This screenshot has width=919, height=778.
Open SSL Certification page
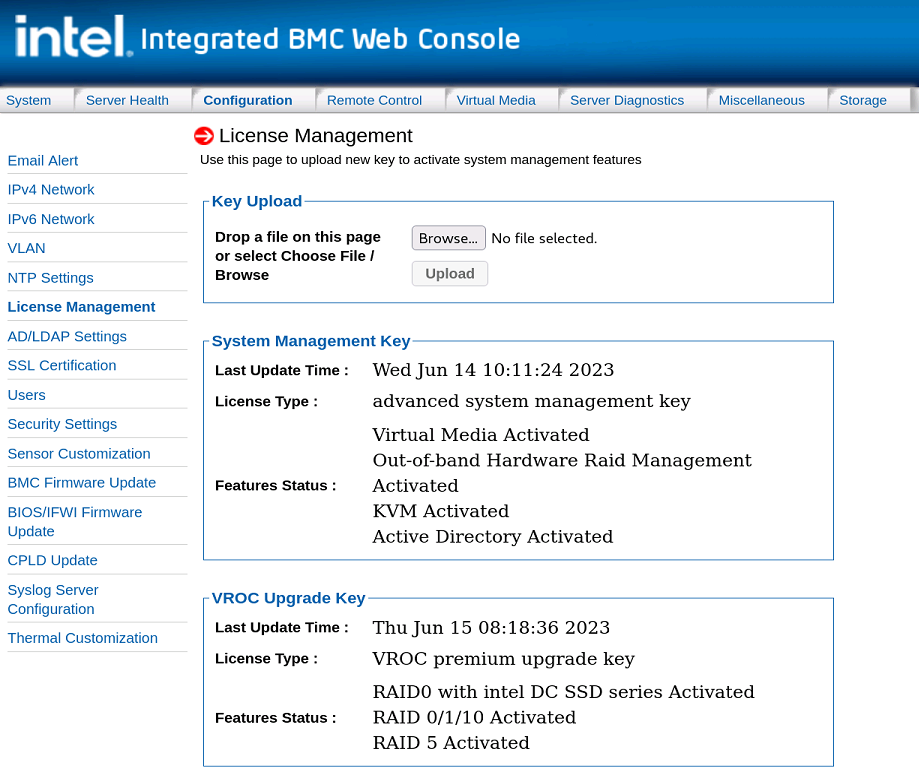(x=62, y=365)
